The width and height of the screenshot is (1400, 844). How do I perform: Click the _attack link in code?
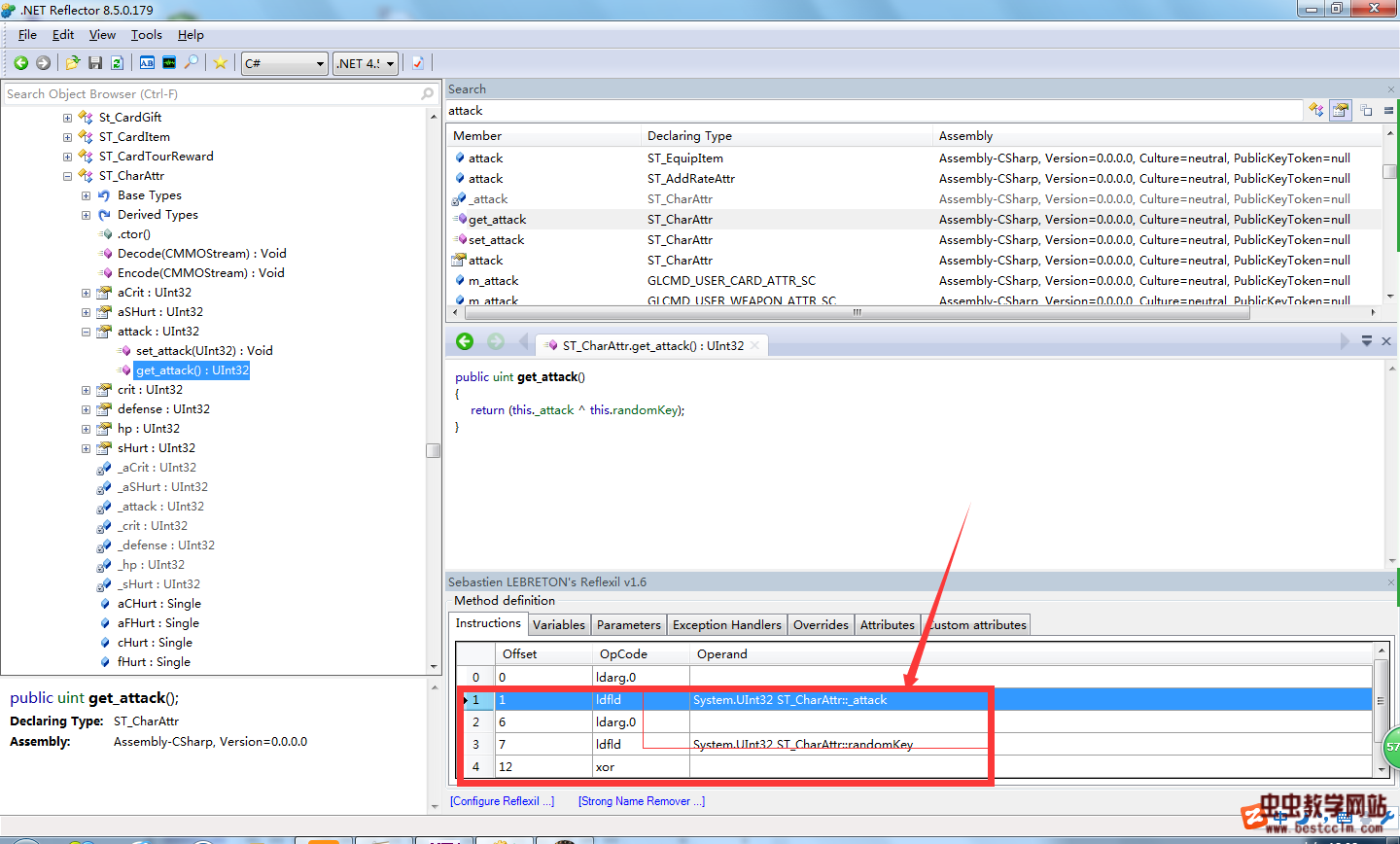[x=556, y=410]
